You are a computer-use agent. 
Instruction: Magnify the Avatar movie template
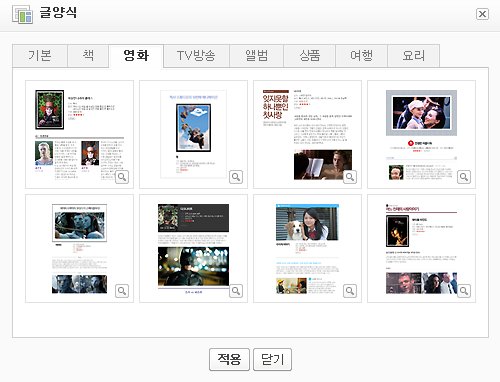coord(122,291)
